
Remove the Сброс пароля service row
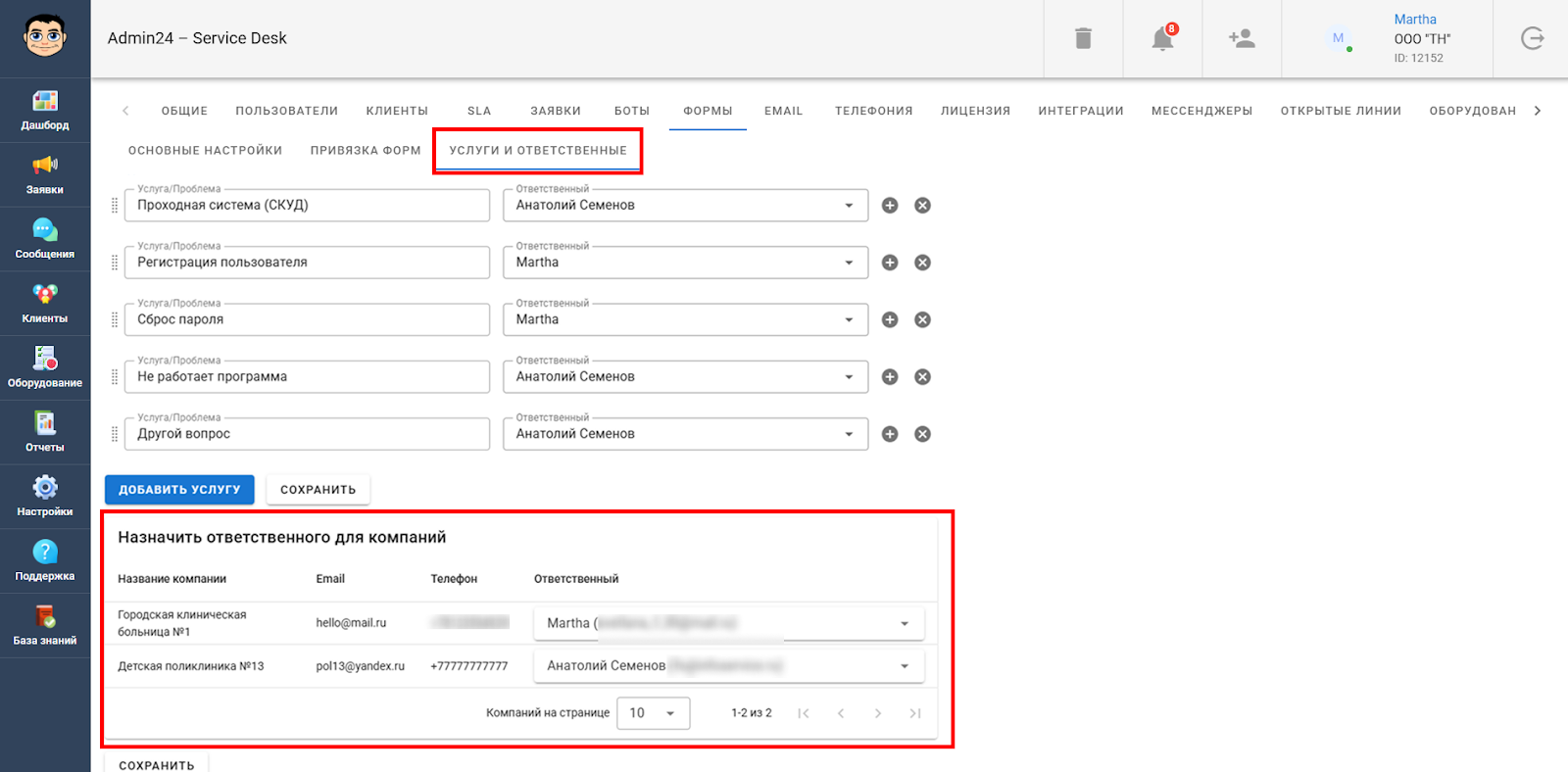(922, 319)
